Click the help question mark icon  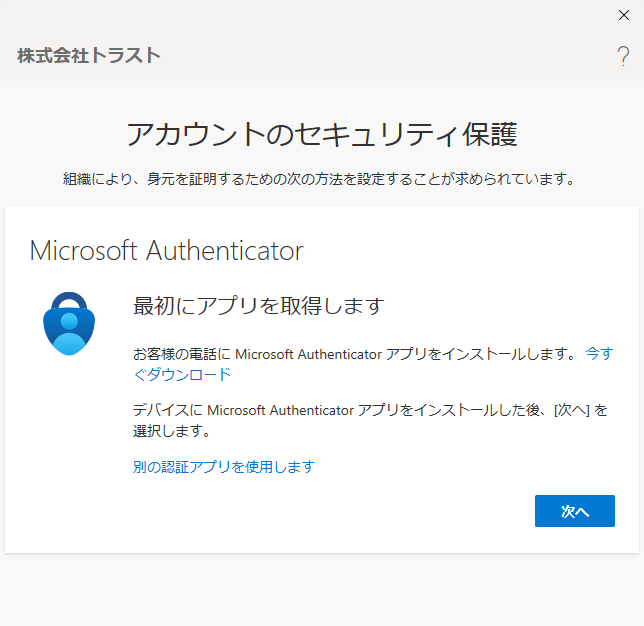(623, 56)
